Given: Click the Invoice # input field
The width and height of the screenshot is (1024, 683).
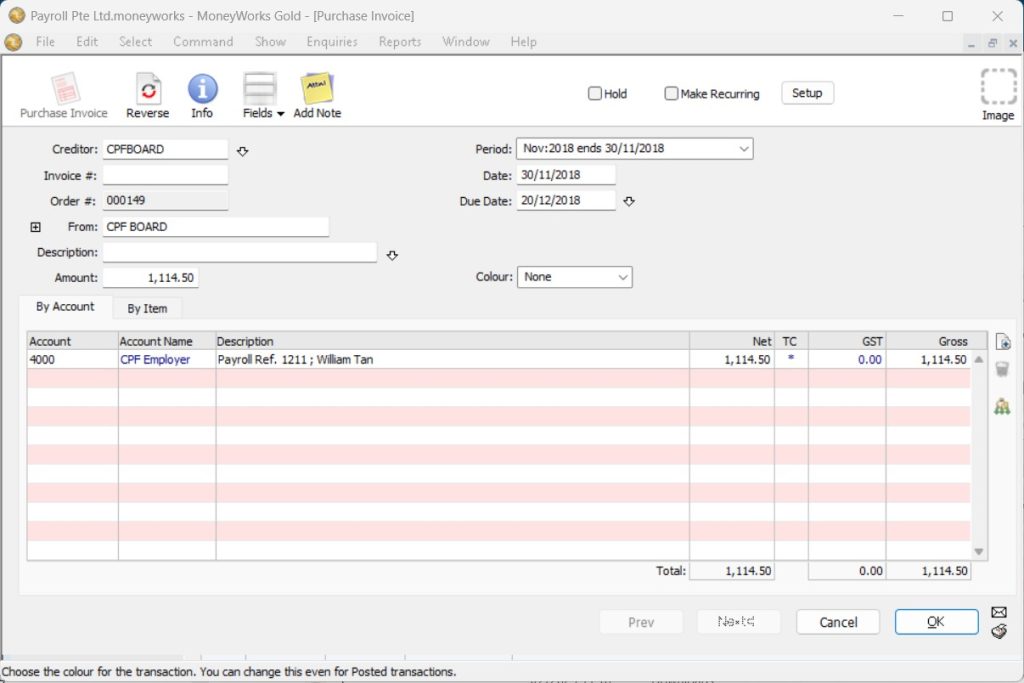Looking at the screenshot, I should (x=165, y=175).
